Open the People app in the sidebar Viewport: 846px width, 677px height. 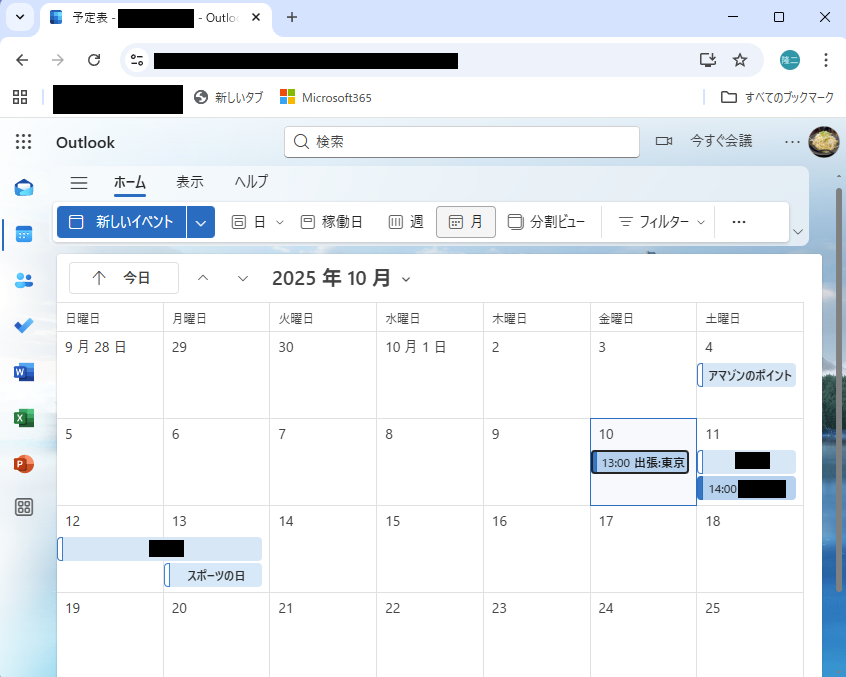(x=23, y=280)
